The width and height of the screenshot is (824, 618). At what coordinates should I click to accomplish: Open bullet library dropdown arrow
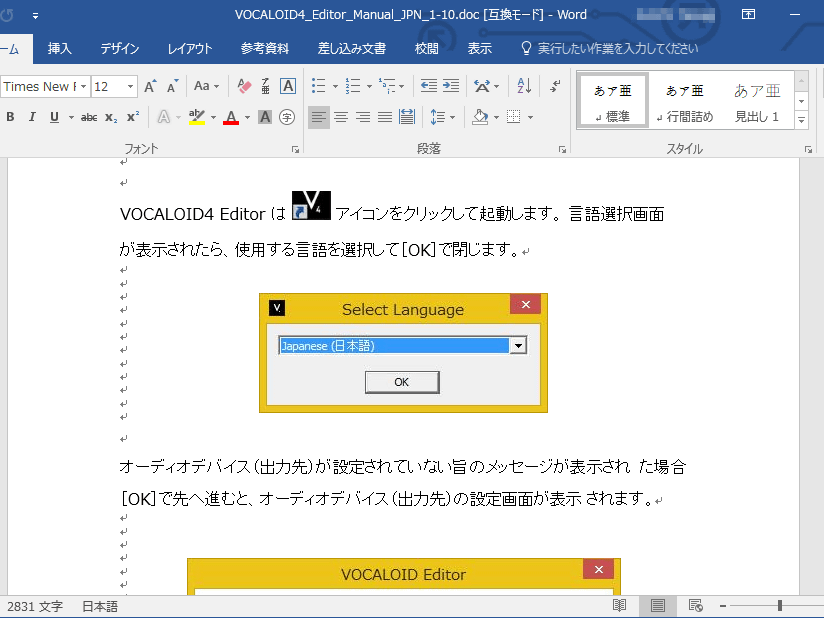(335, 86)
